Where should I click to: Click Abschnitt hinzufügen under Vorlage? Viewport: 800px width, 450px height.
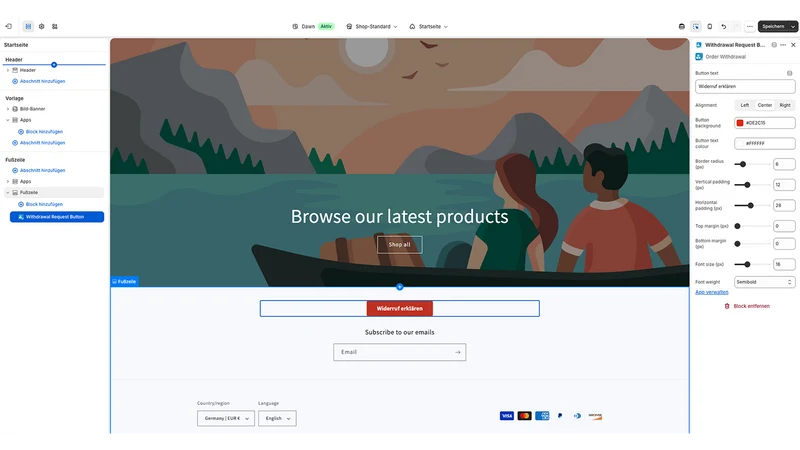tap(38, 143)
